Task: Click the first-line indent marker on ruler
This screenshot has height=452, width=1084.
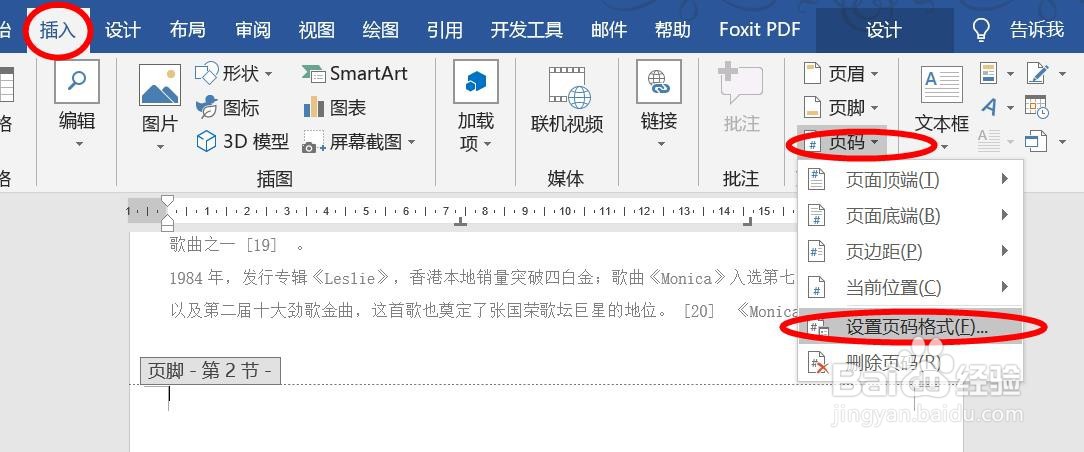Action: (167, 201)
